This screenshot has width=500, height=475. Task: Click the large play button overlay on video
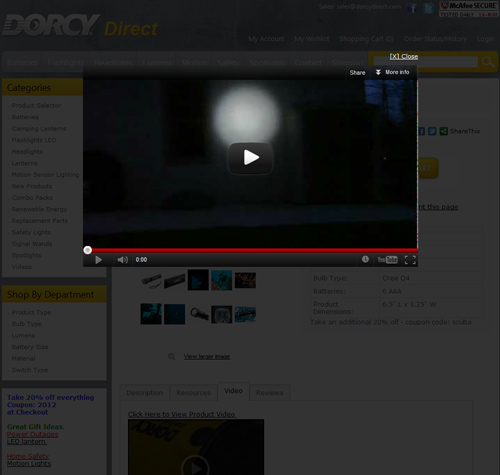[250, 158]
